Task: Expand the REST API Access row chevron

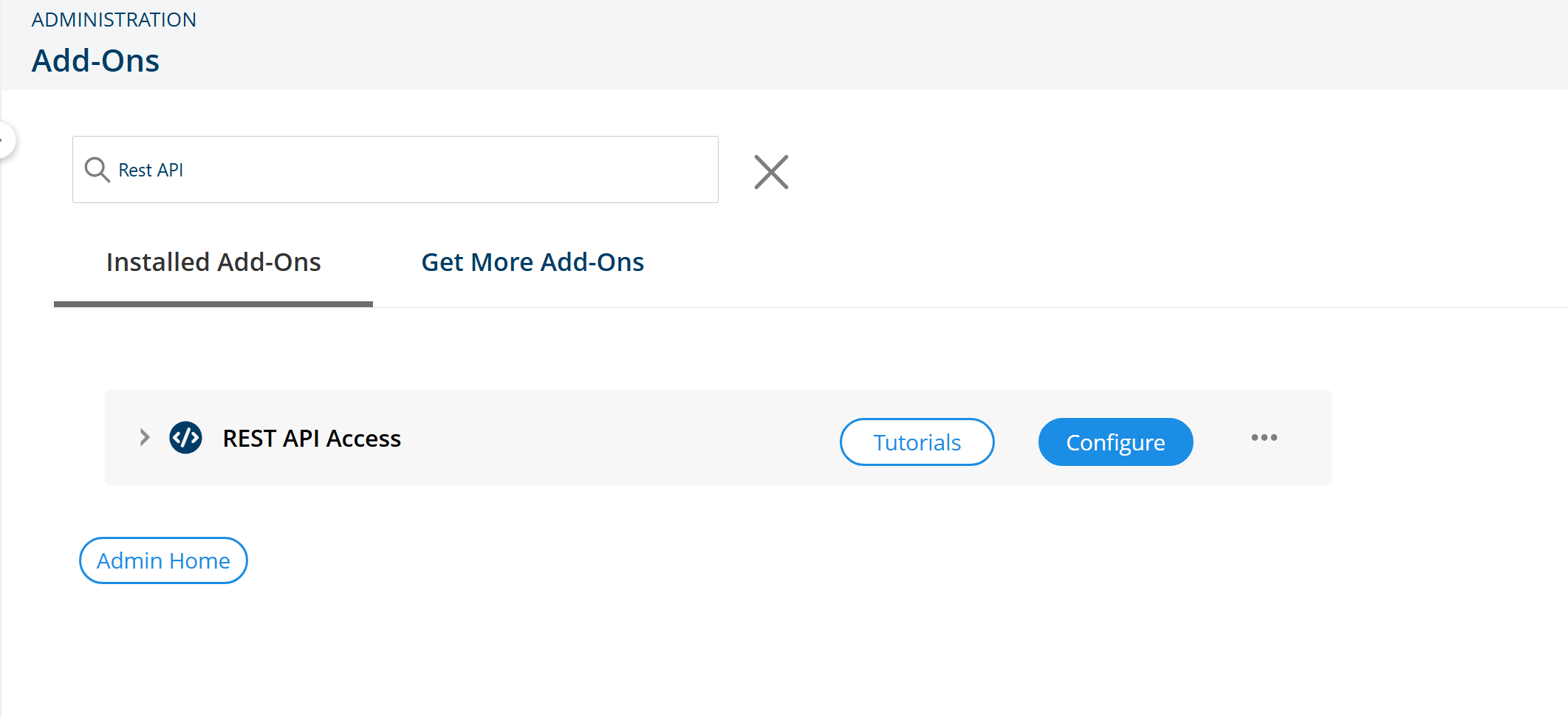Action: tap(145, 437)
